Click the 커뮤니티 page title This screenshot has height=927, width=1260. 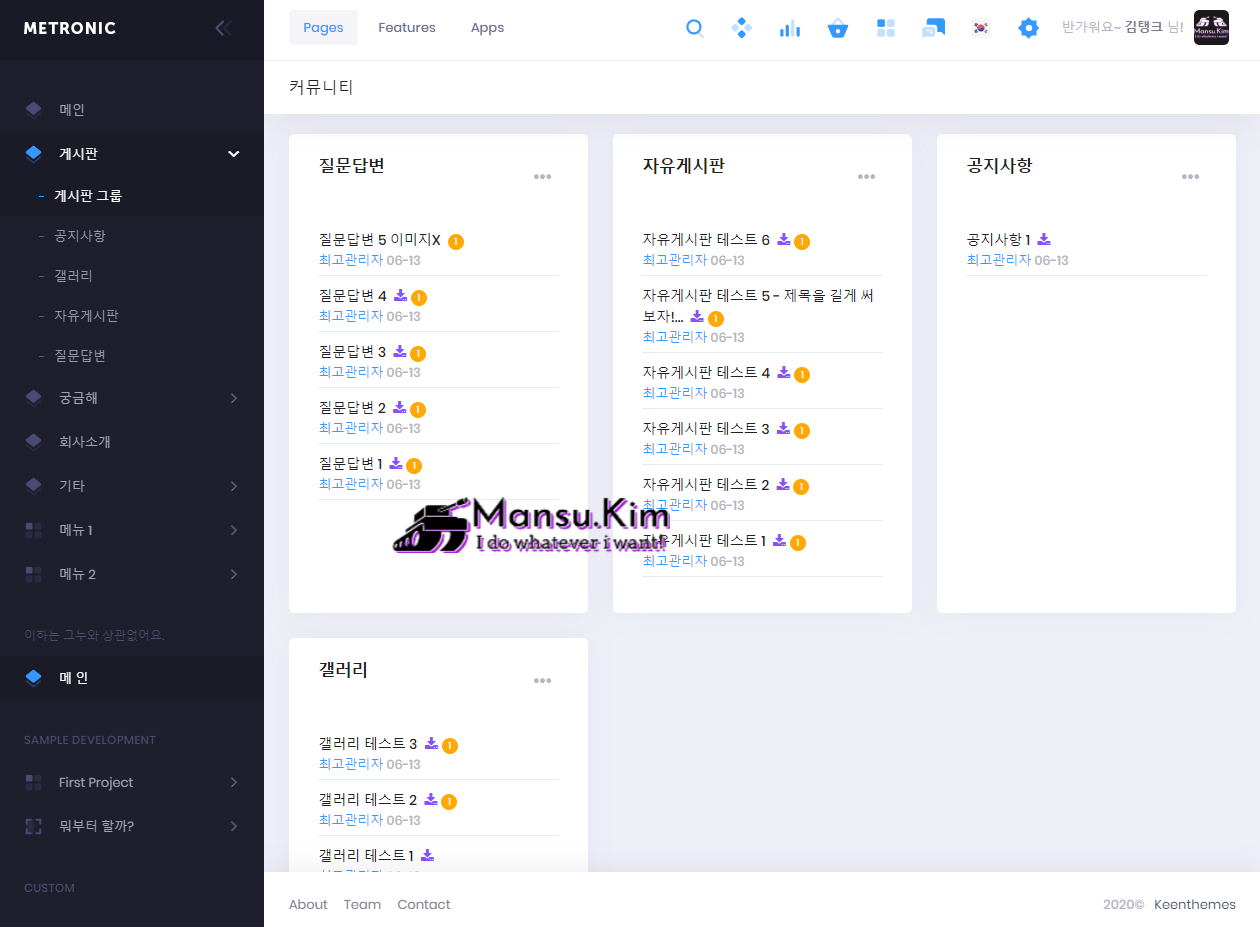tap(321, 87)
